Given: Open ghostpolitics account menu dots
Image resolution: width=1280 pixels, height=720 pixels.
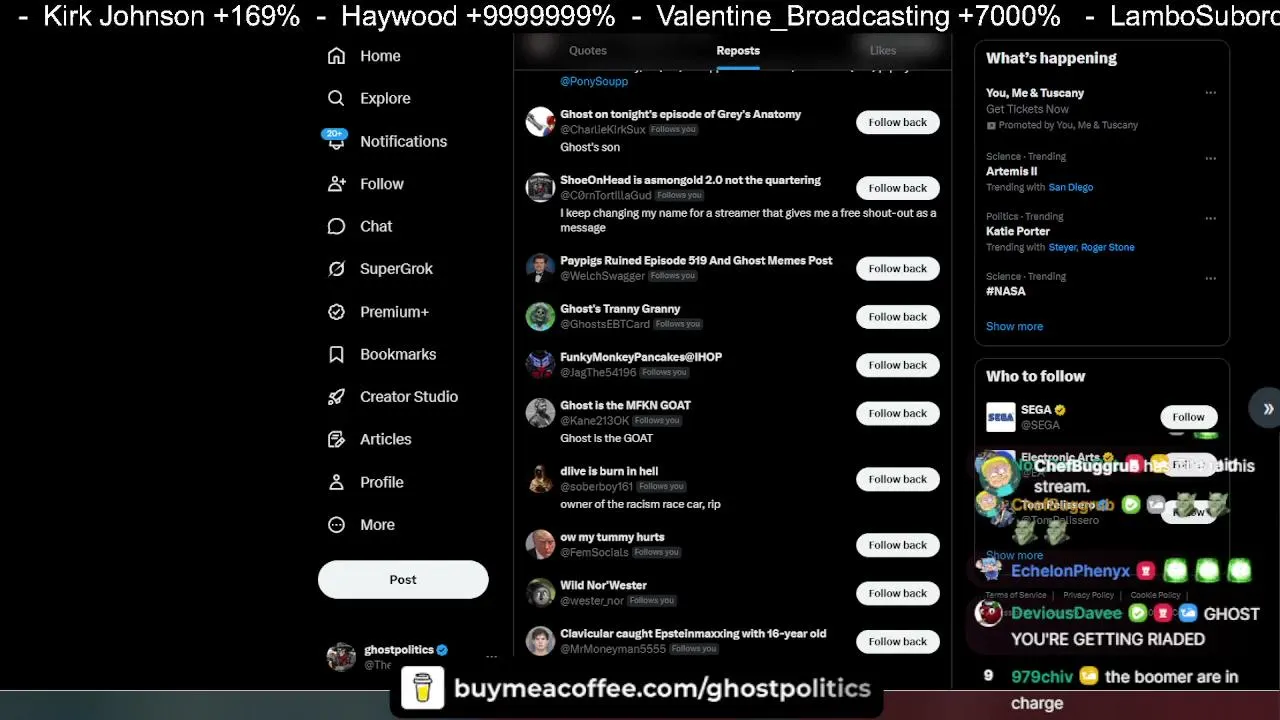Looking at the screenshot, I should (491, 657).
